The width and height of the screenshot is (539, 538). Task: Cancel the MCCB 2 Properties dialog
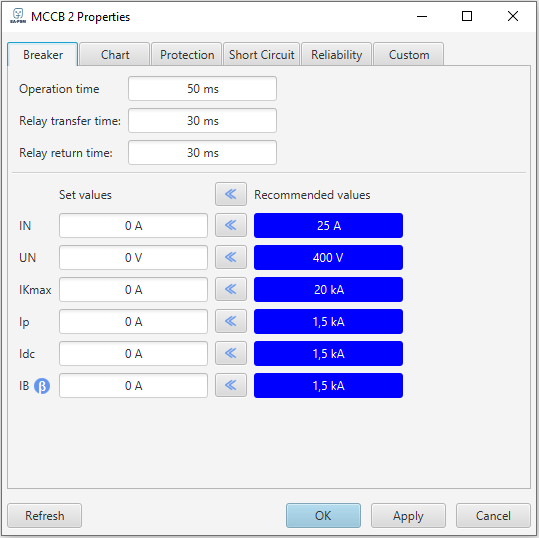coord(493,516)
